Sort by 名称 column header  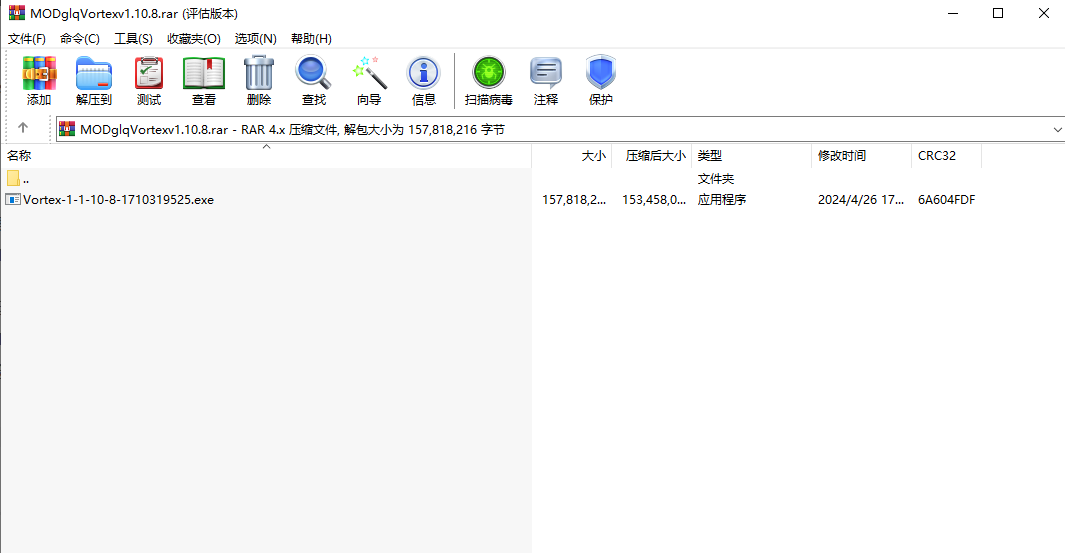tap(19, 156)
